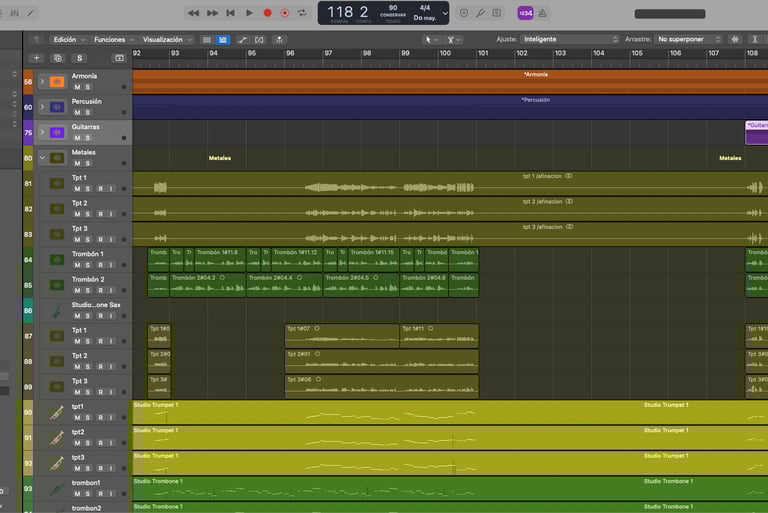
Task: Click the add track plus button
Action: tap(37, 58)
